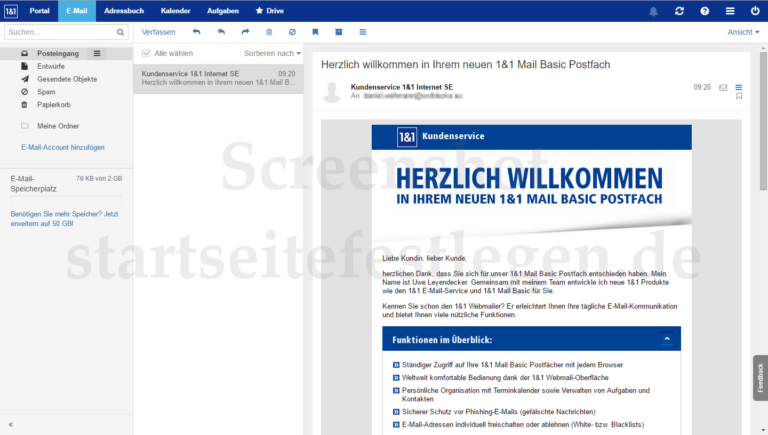Open the Aufgaben tab
768x435 pixels.
tap(223, 11)
